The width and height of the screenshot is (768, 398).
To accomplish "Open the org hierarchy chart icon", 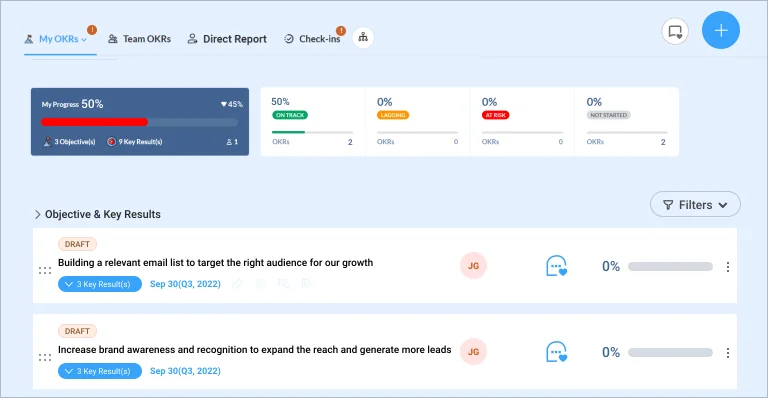I will pos(363,37).
